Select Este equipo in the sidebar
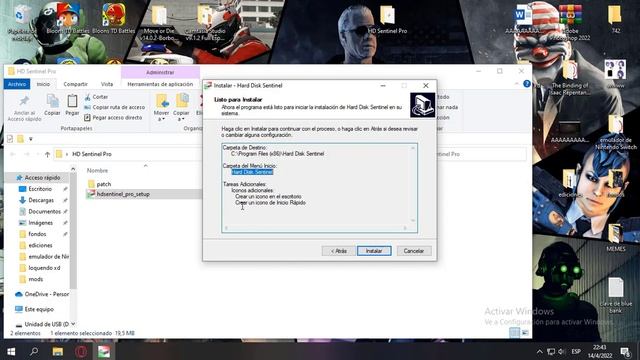 click(39, 309)
